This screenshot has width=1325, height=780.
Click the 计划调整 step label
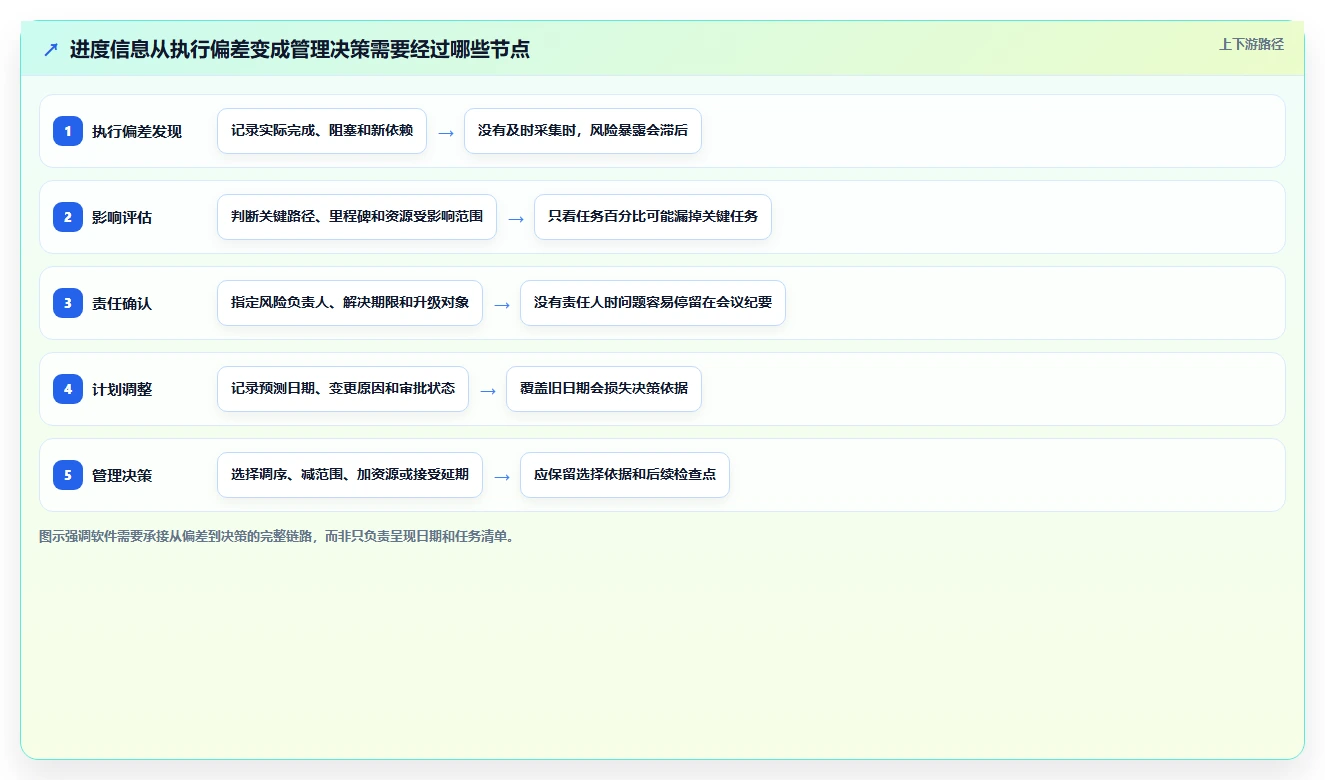click(122, 389)
